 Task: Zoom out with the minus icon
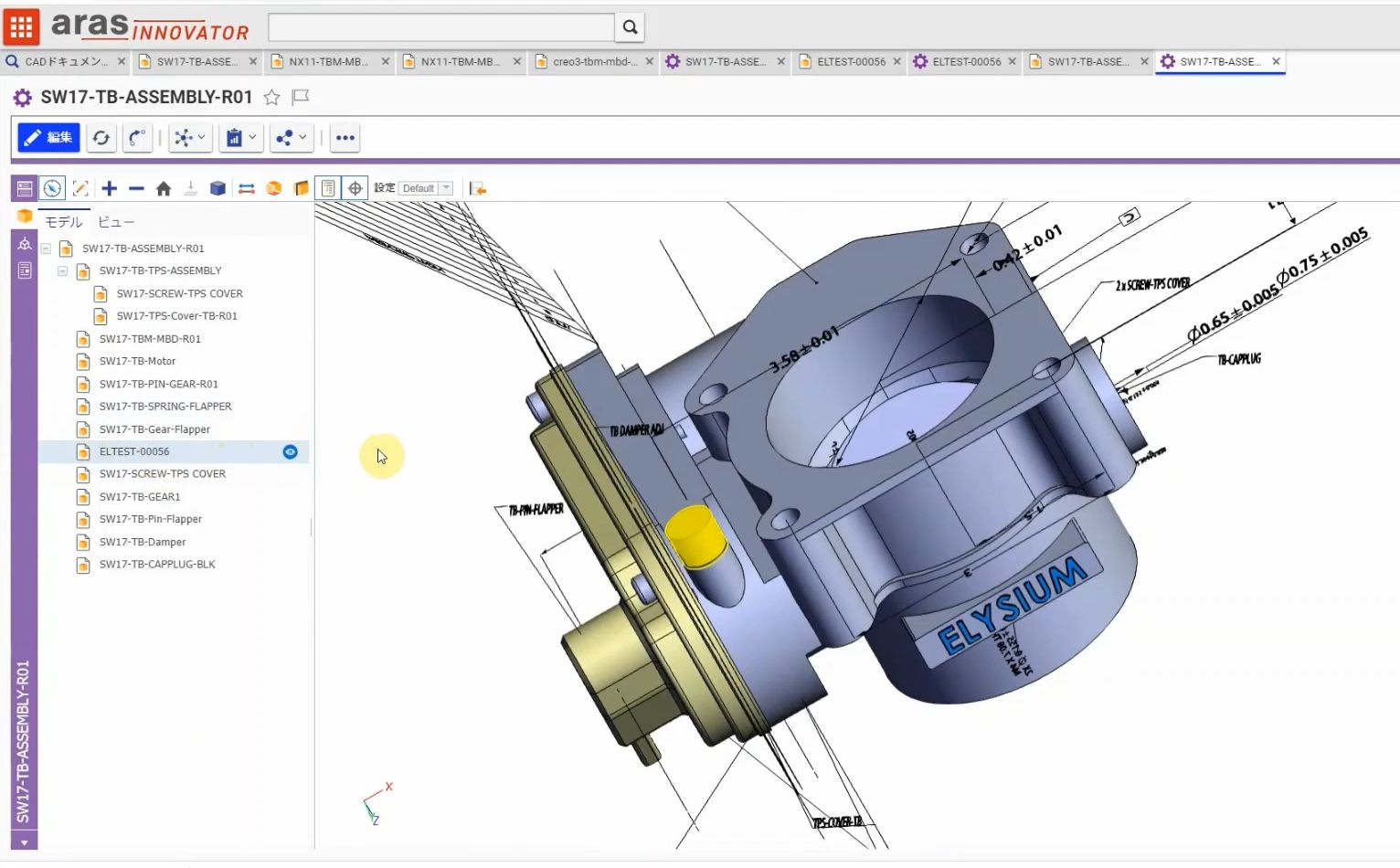(x=137, y=188)
